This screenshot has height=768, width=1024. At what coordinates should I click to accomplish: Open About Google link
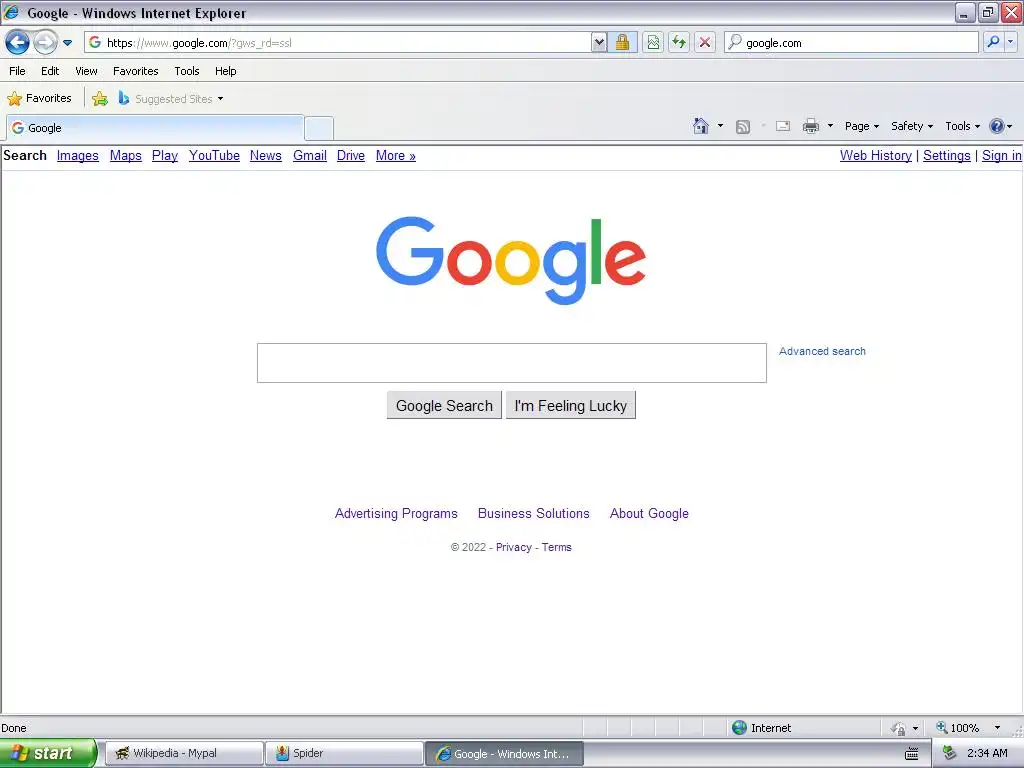[649, 513]
